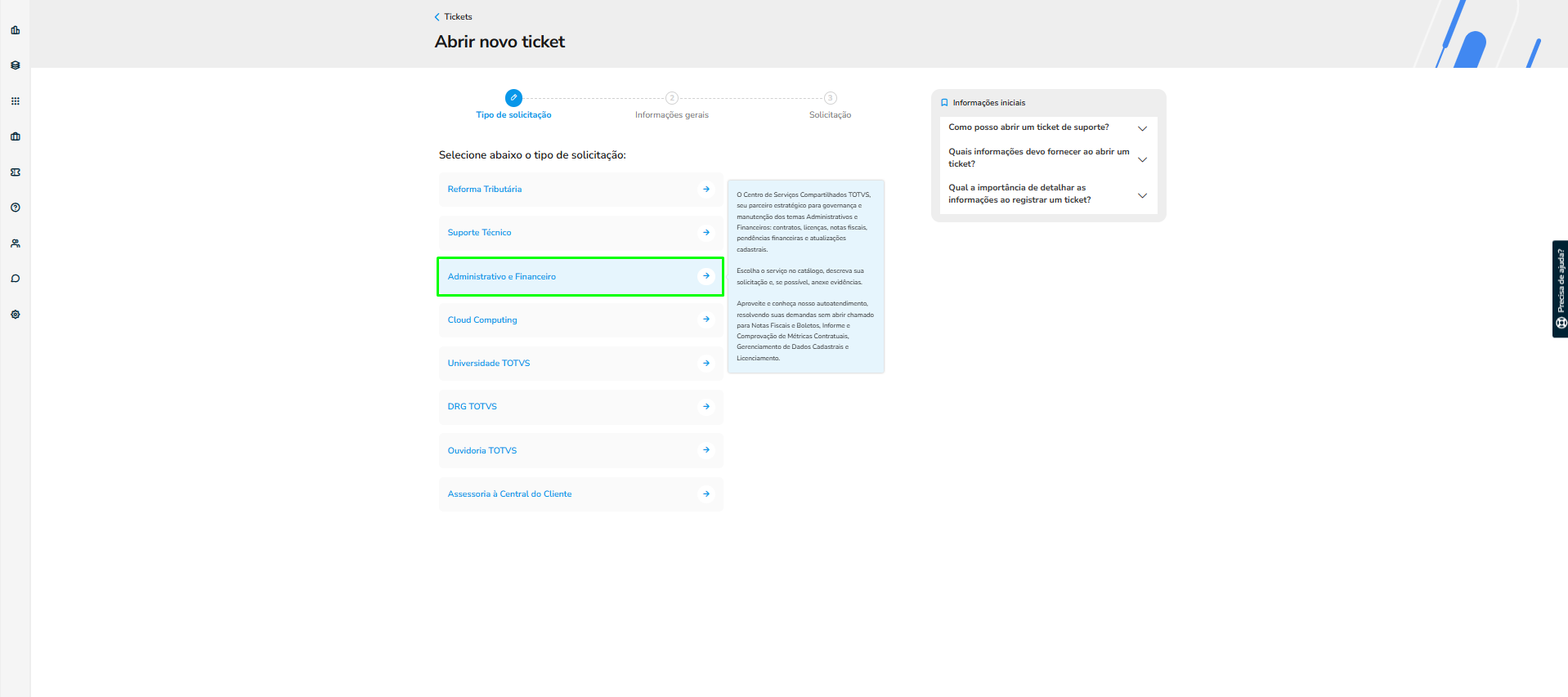1568x697 pixels.
Task: Open the settings gear sidebar icon
Action: pos(16,315)
